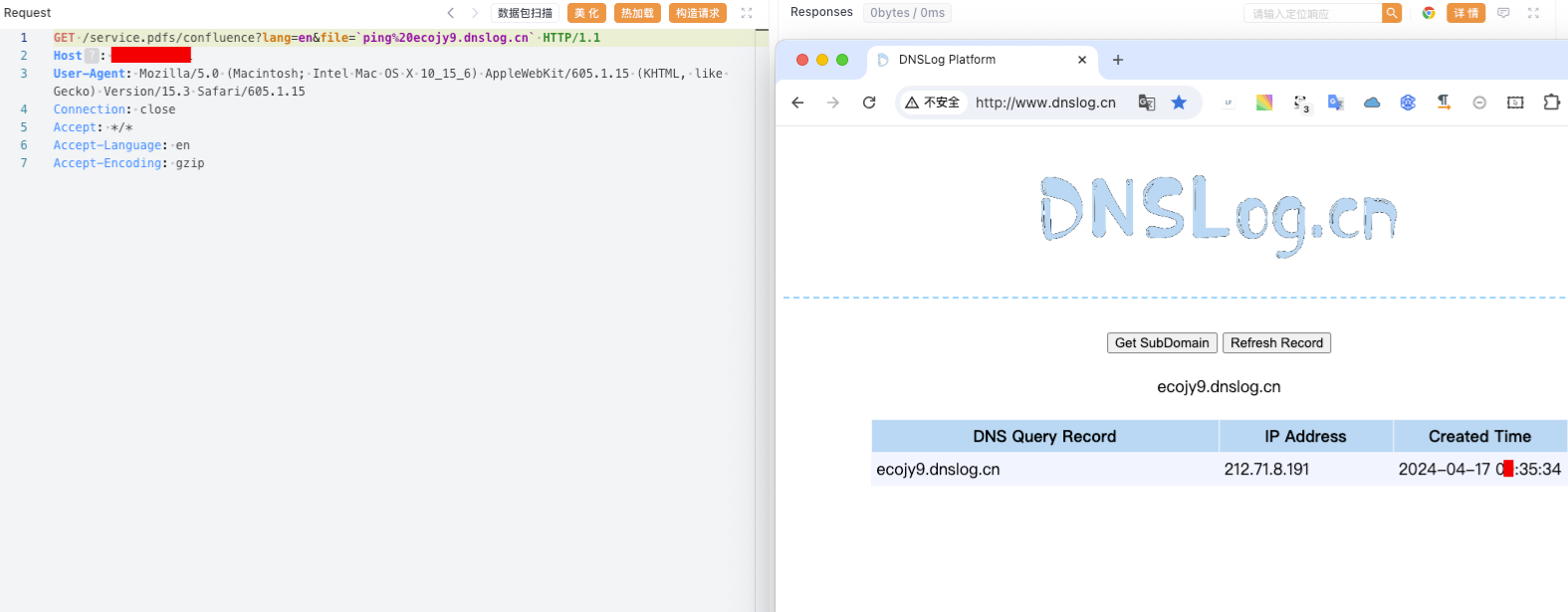Click the 0bytes / 0ms response stats label
1568x612 pixels.
coord(907,13)
